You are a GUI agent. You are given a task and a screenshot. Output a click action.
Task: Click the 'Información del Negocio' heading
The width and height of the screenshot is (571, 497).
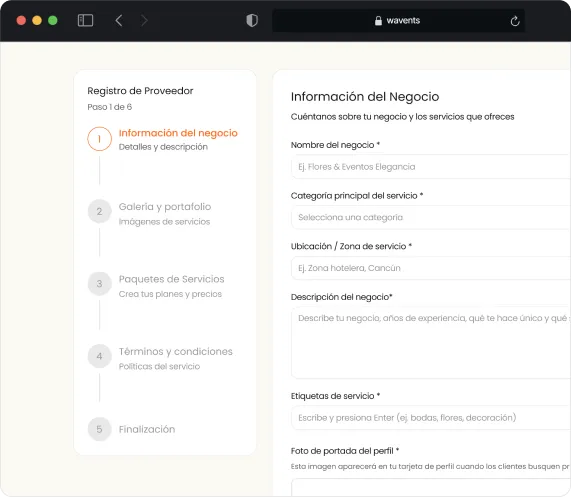pos(365,96)
